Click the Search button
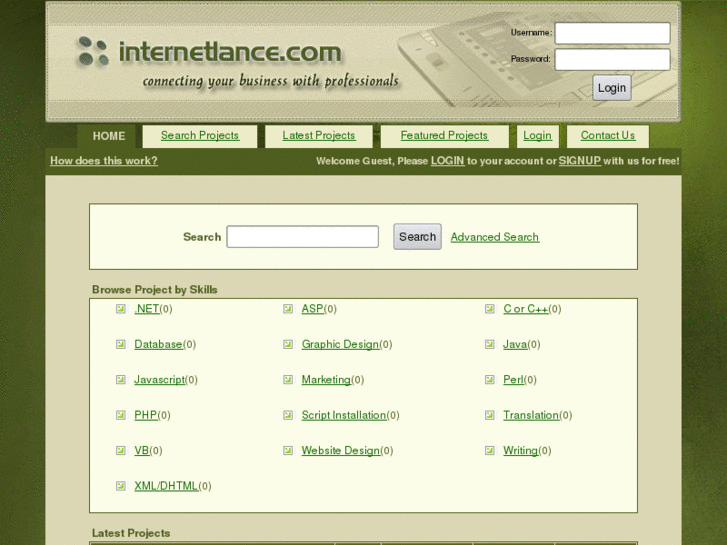Image resolution: width=727 pixels, height=545 pixels. pos(417,237)
